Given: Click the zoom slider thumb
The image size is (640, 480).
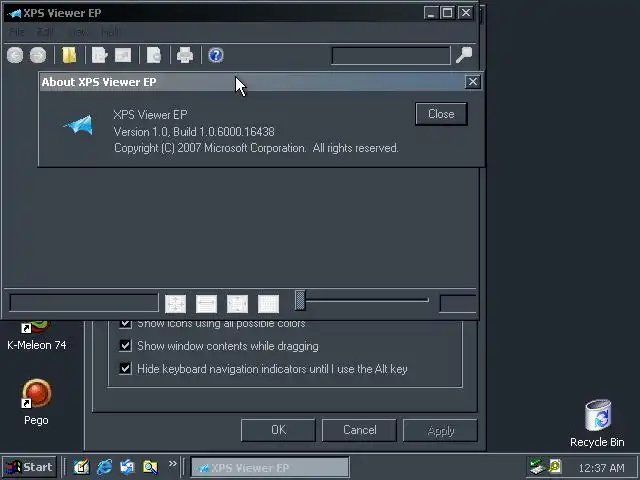Looking at the screenshot, I should pos(300,300).
